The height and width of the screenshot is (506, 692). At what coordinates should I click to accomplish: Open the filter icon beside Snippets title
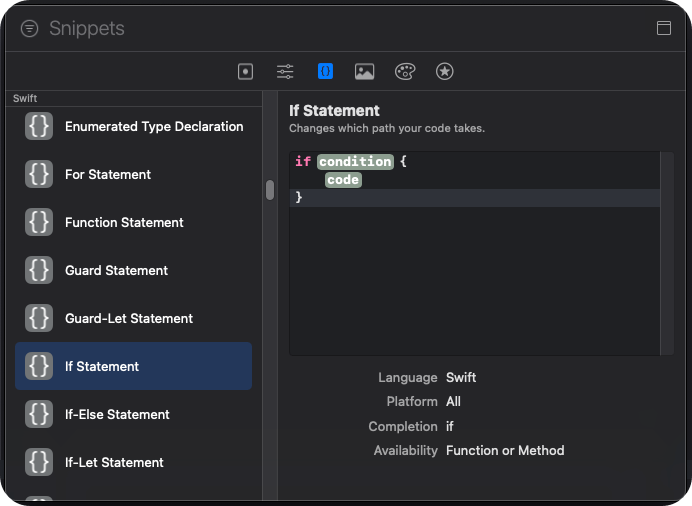tap(30, 29)
